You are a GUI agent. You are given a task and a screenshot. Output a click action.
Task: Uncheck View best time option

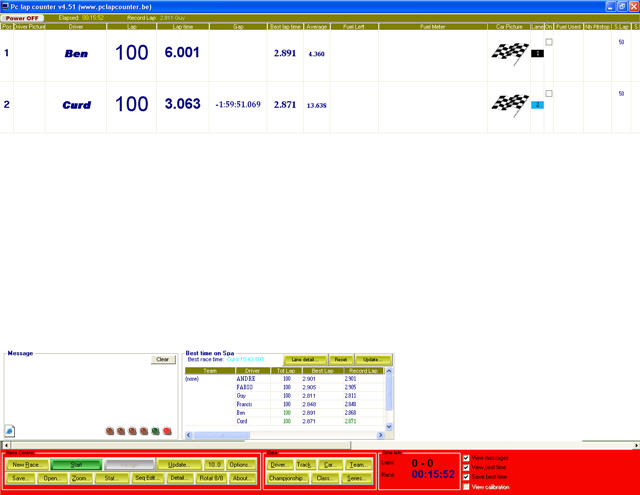pyautogui.click(x=466, y=467)
